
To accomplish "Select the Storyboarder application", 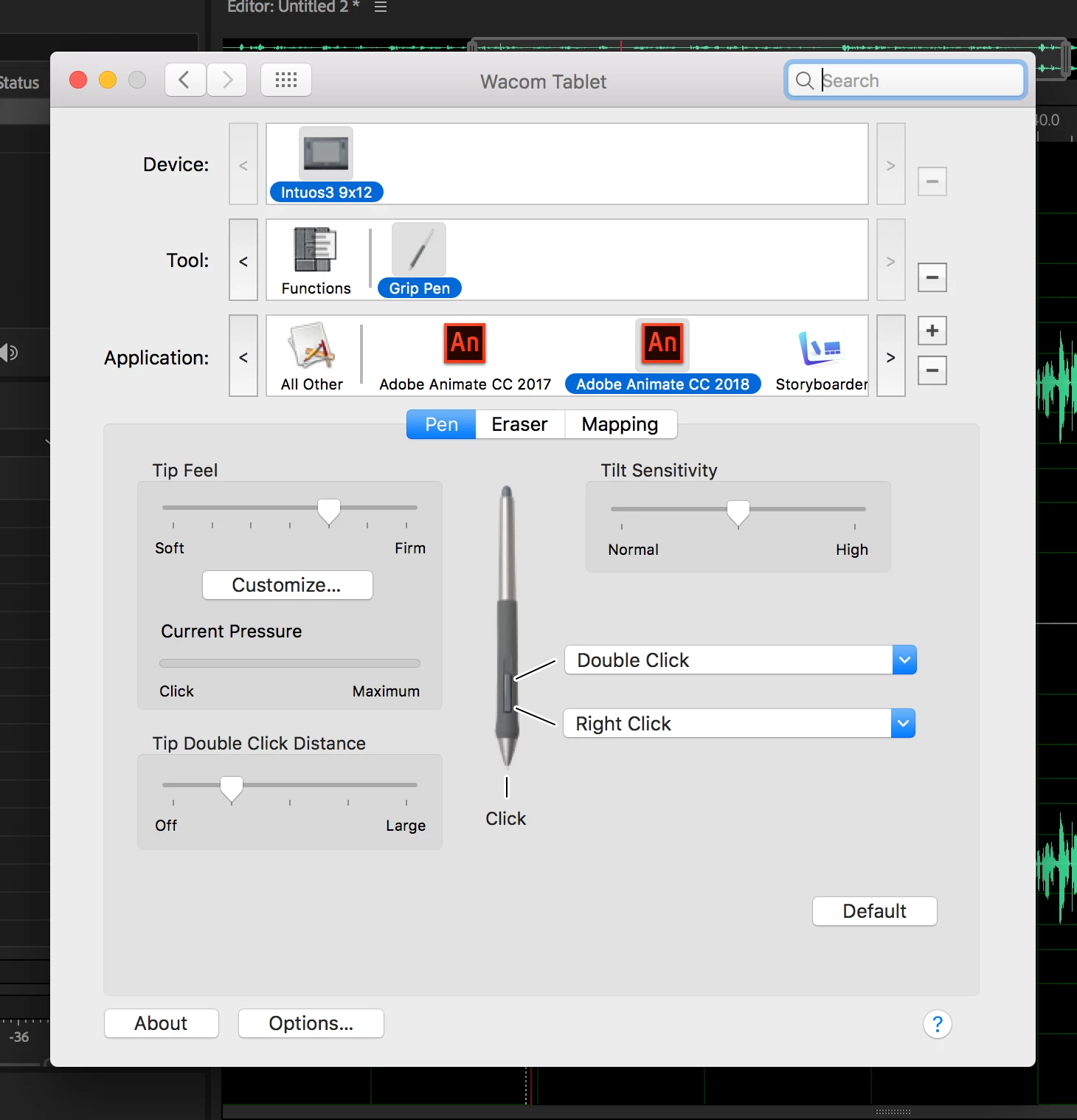I will [821, 357].
